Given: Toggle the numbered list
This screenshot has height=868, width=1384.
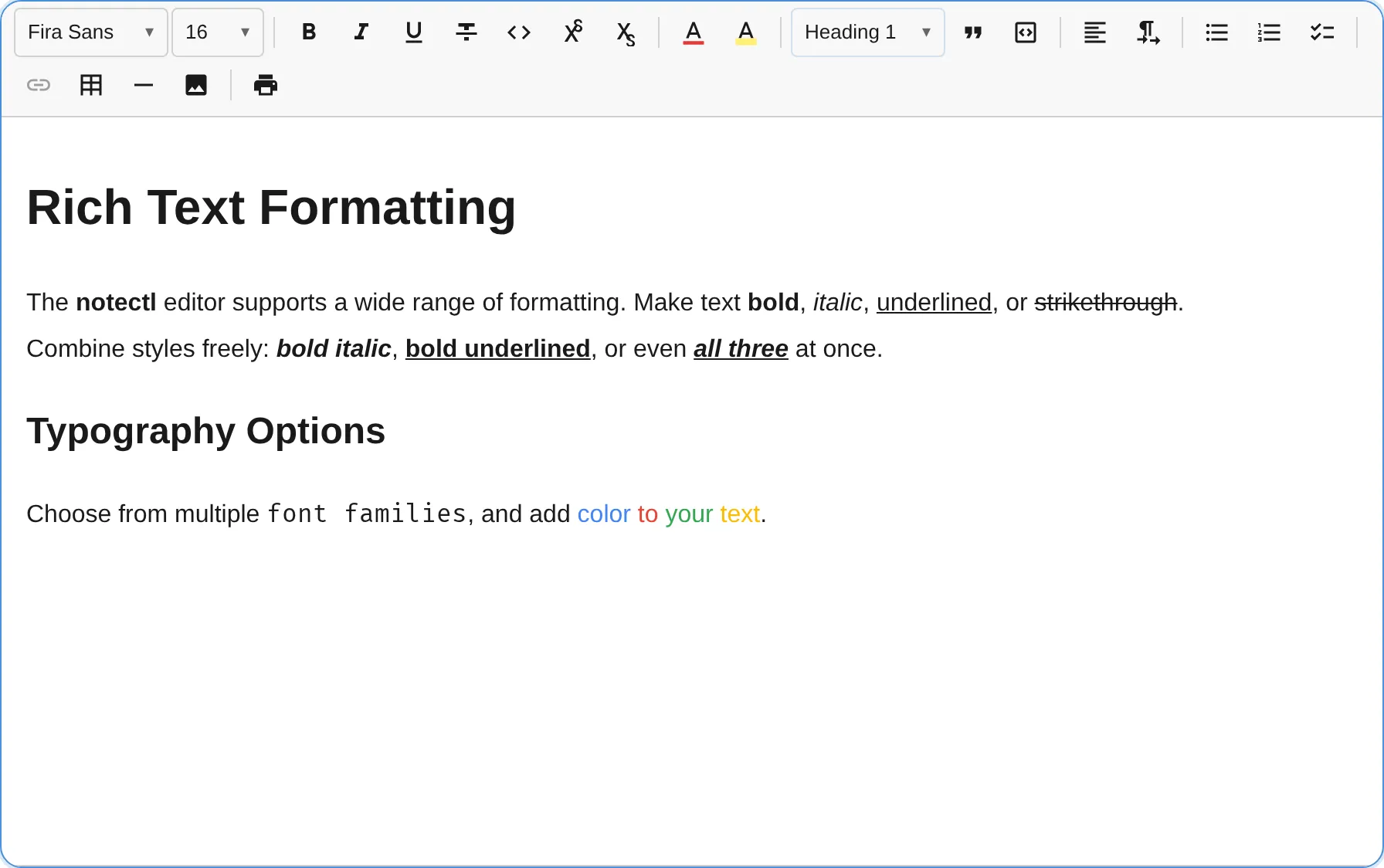Looking at the screenshot, I should [1269, 32].
